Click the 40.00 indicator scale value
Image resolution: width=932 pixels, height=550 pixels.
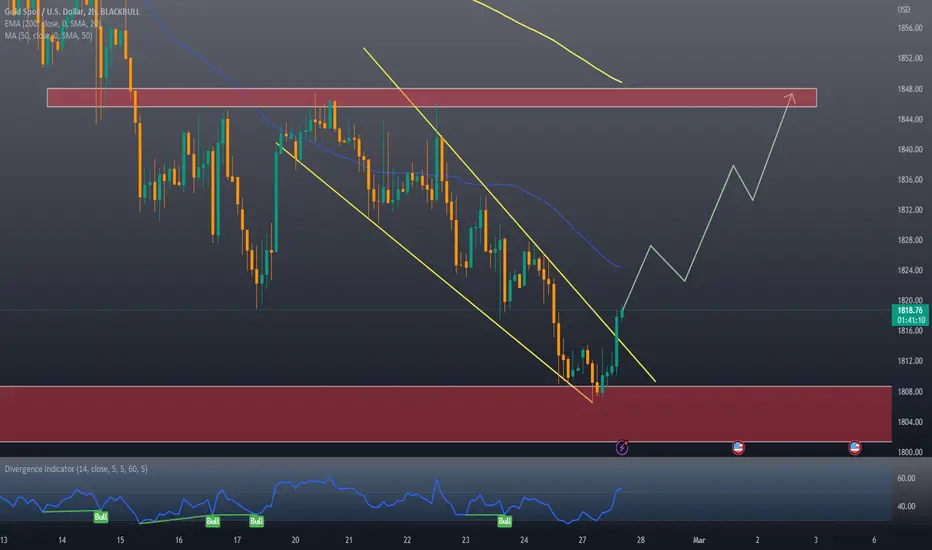(x=906, y=506)
